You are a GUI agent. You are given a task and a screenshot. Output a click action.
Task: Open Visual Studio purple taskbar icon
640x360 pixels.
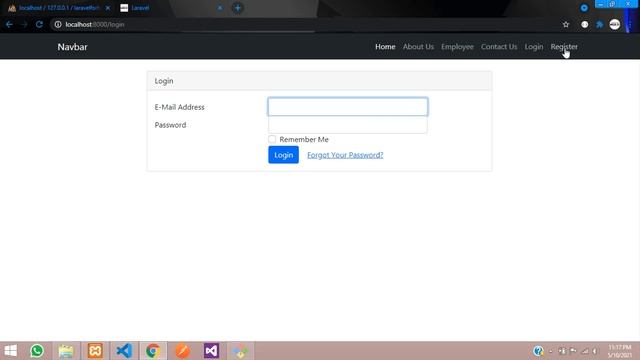tap(211, 351)
